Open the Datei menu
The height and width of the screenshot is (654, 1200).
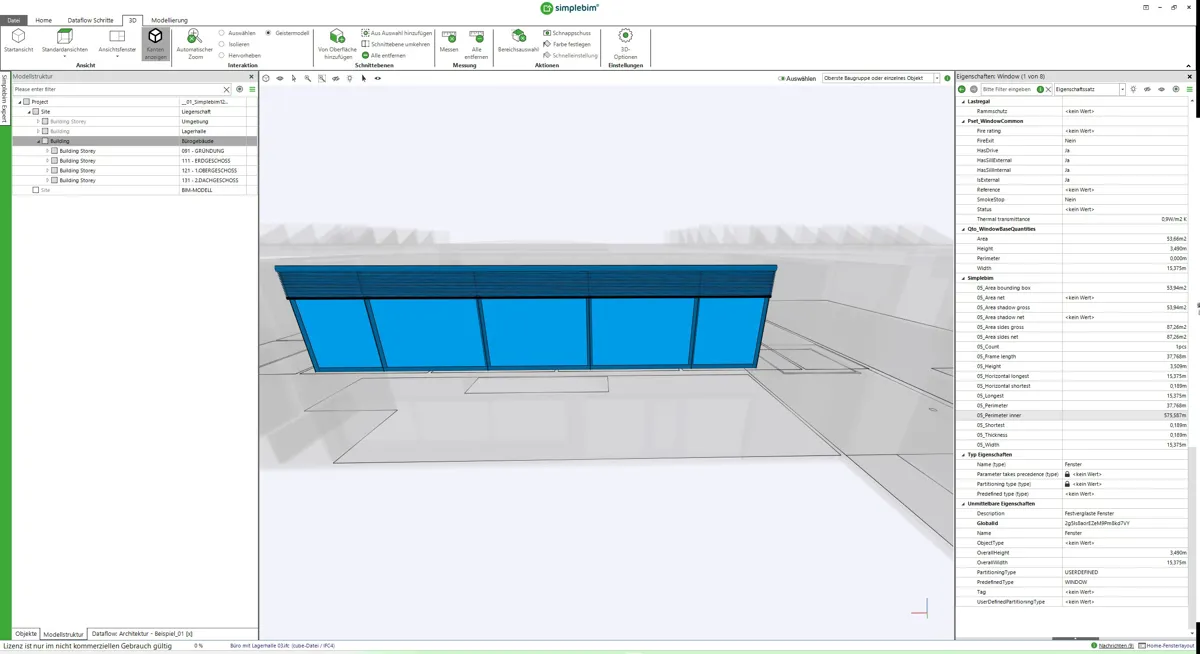point(13,20)
